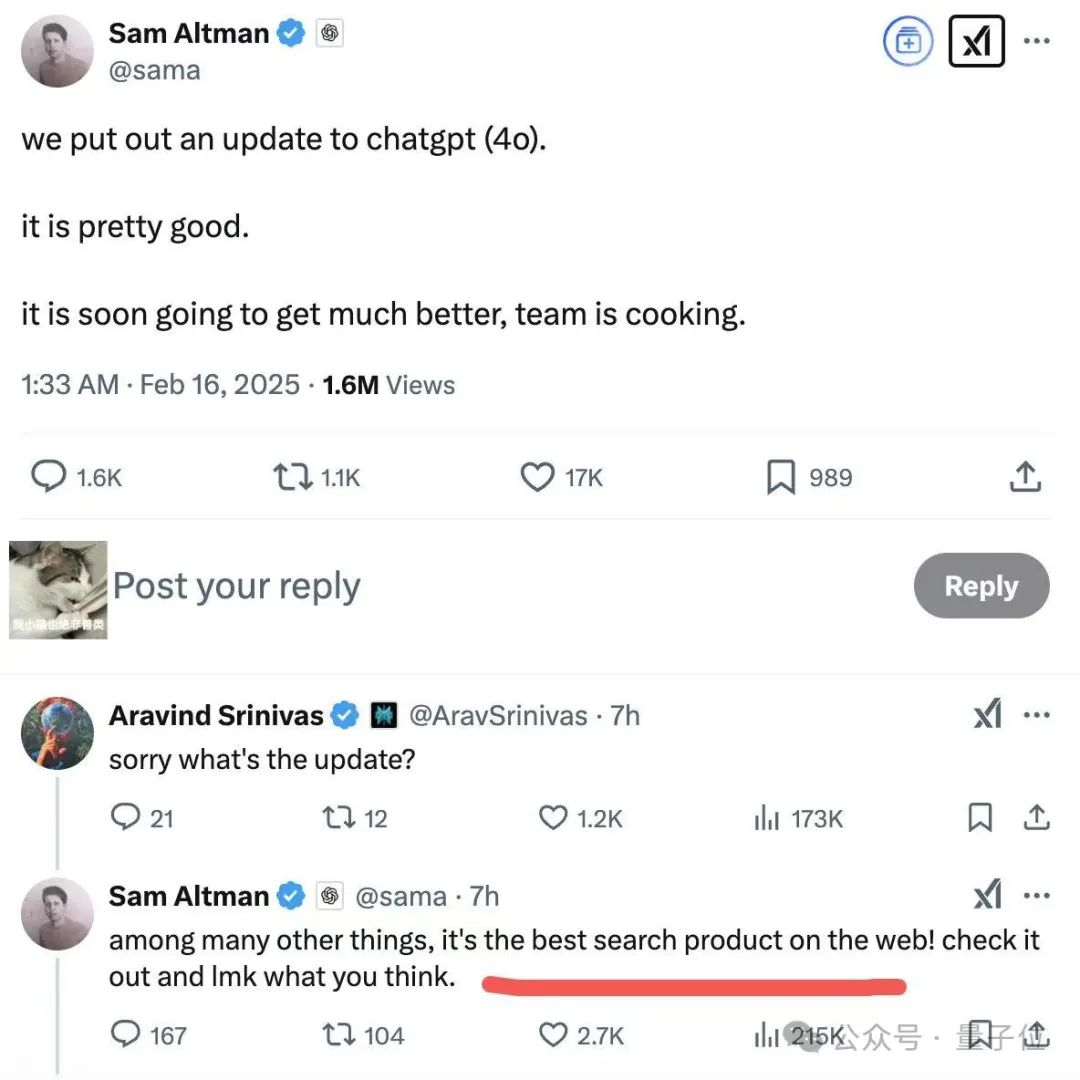
Task: Click the collections icon near the top right
Action: 907,41
